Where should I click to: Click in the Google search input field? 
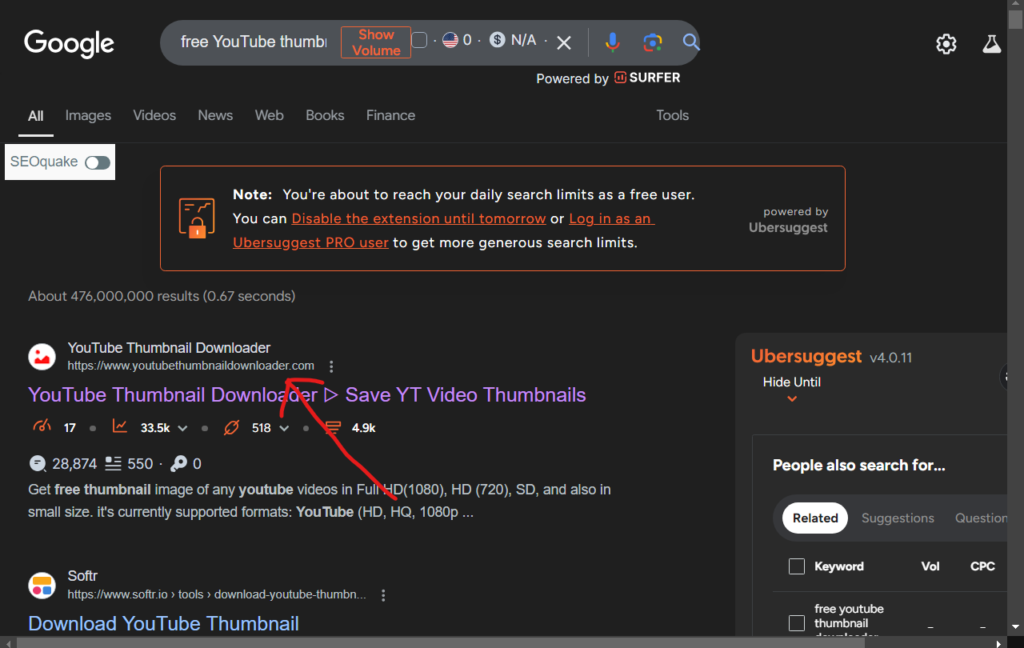(253, 42)
